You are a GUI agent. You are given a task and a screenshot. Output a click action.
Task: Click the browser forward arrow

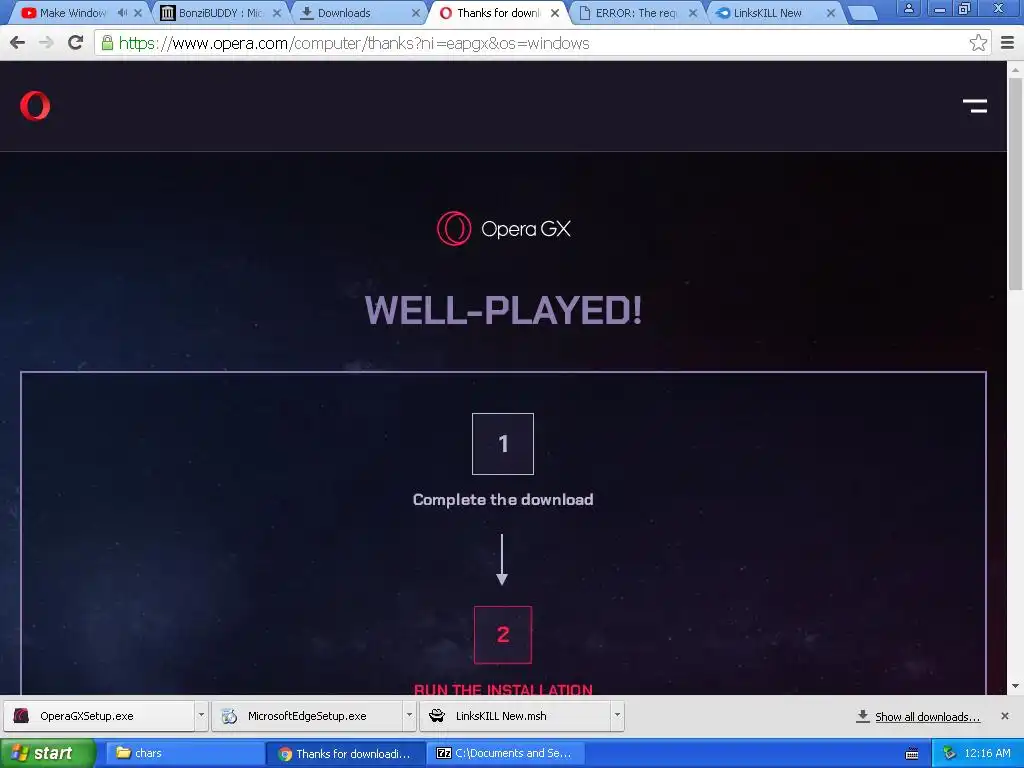tap(46, 43)
